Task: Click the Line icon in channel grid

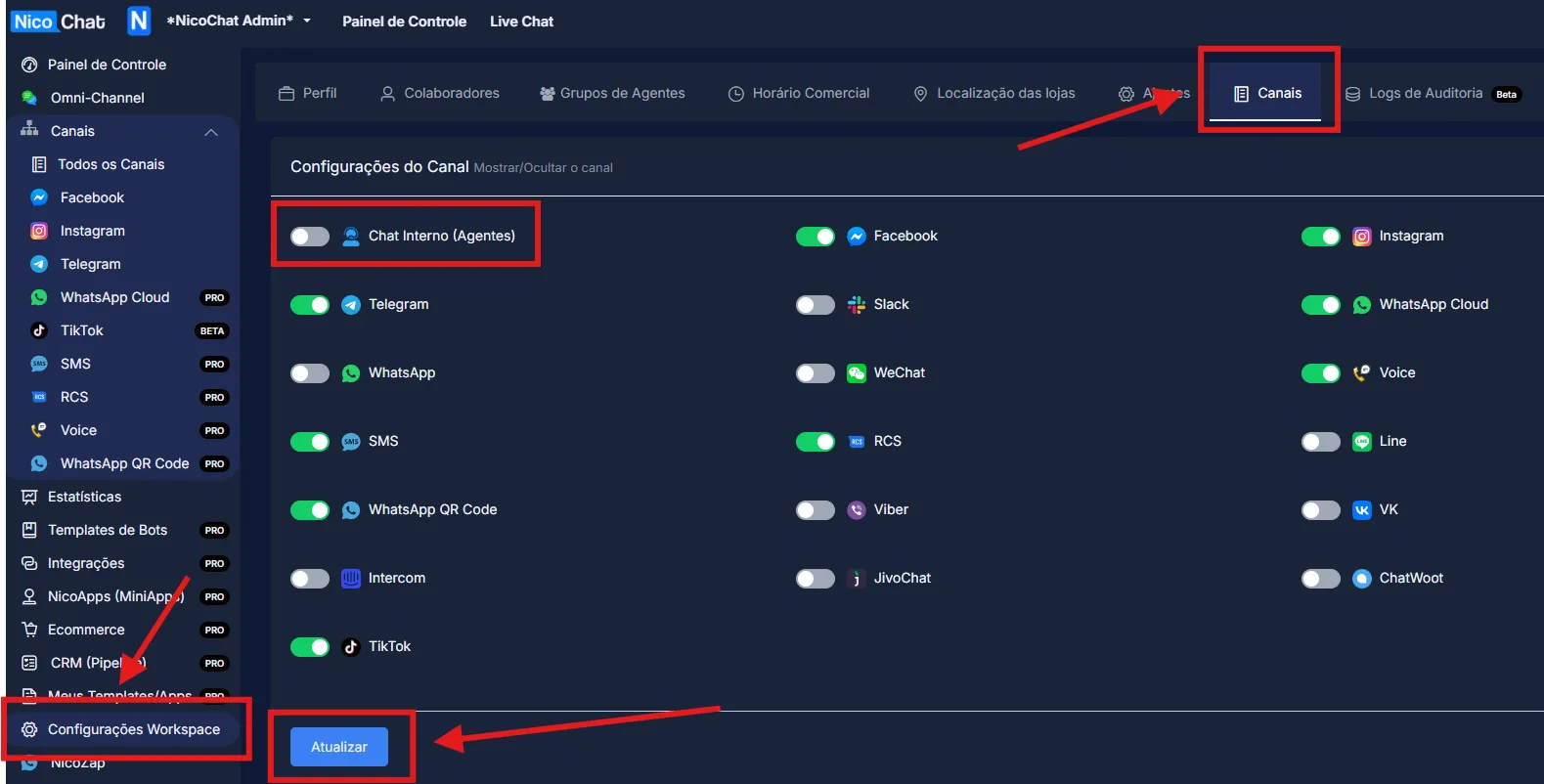Action: click(x=1362, y=442)
